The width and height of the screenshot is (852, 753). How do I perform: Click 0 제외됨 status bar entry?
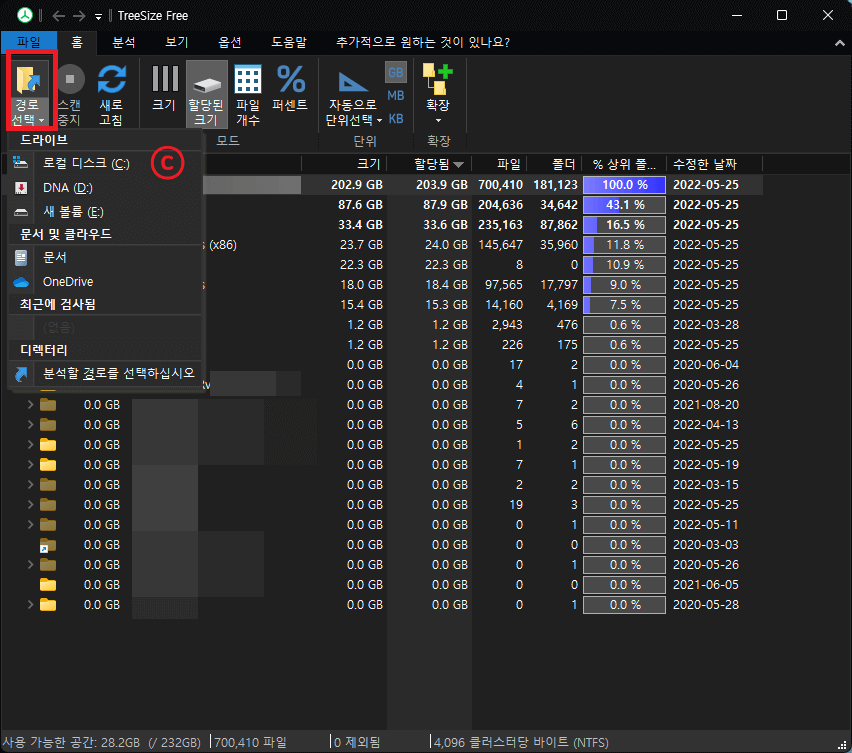pyautogui.click(x=357, y=742)
